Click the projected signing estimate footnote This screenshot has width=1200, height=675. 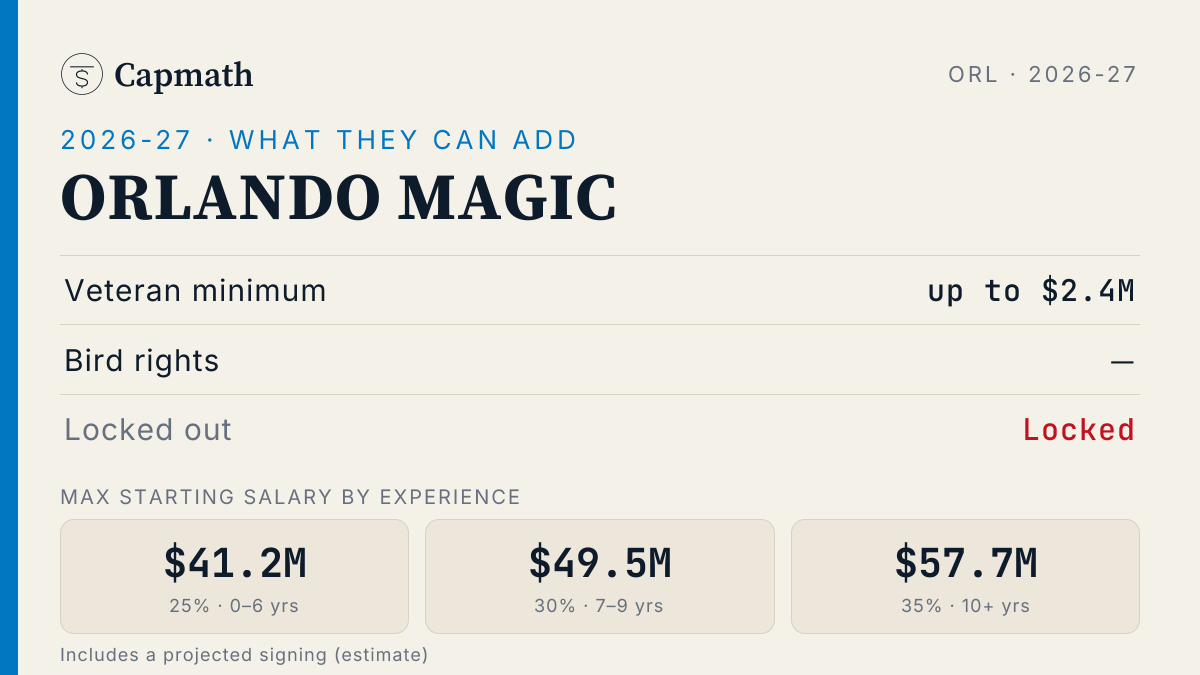(244, 655)
